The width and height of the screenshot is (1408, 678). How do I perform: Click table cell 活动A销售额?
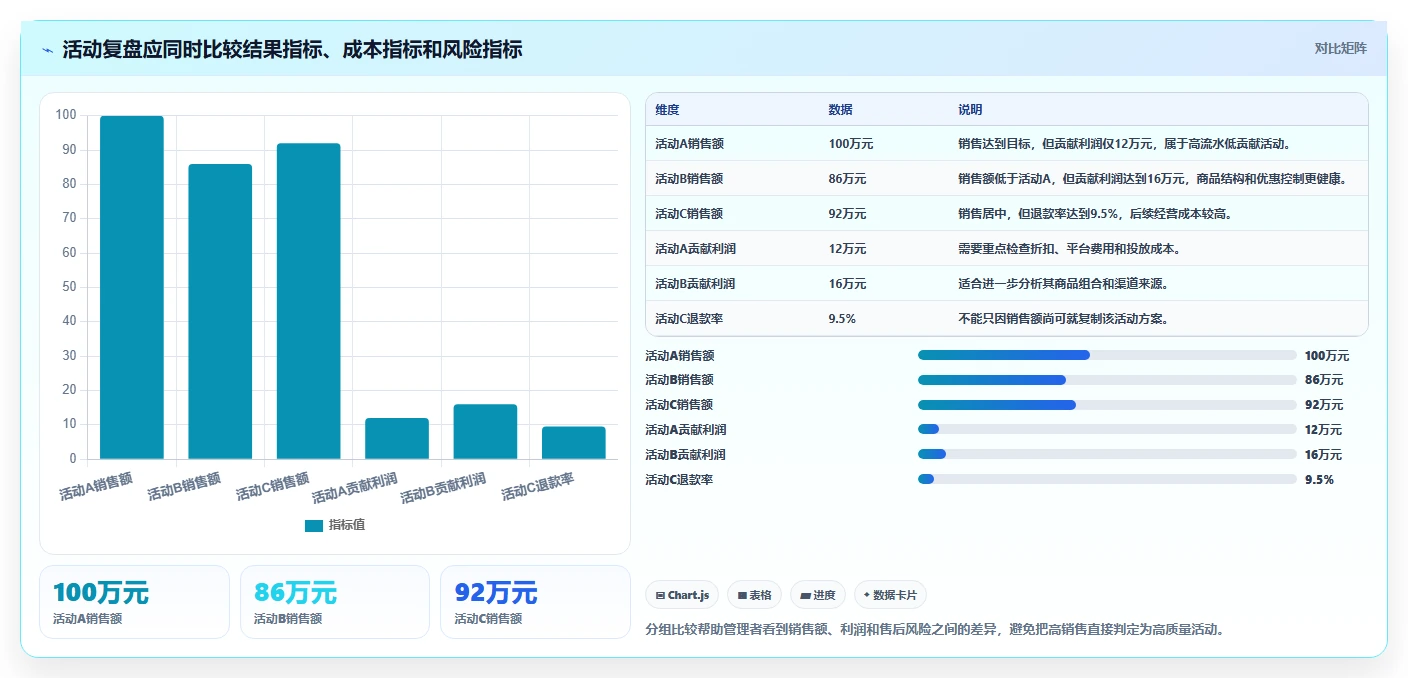[689, 144]
